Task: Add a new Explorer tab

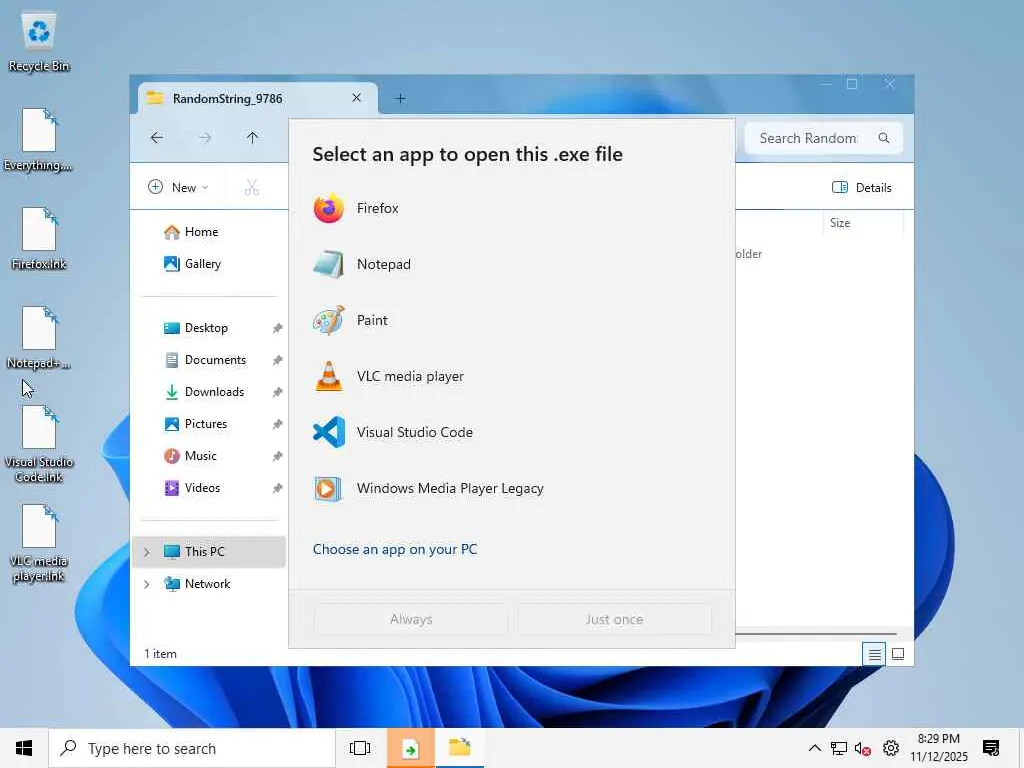Action: [400, 99]
